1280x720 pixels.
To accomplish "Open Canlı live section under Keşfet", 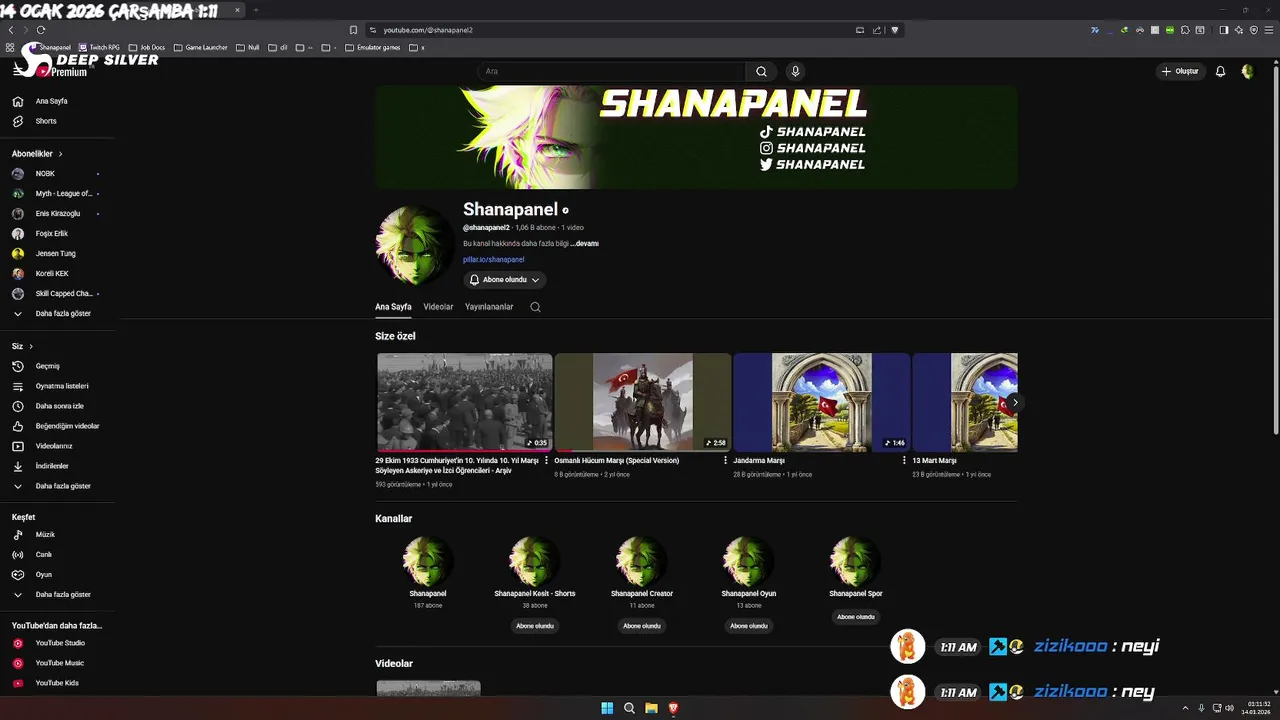I will coord(43,555).
